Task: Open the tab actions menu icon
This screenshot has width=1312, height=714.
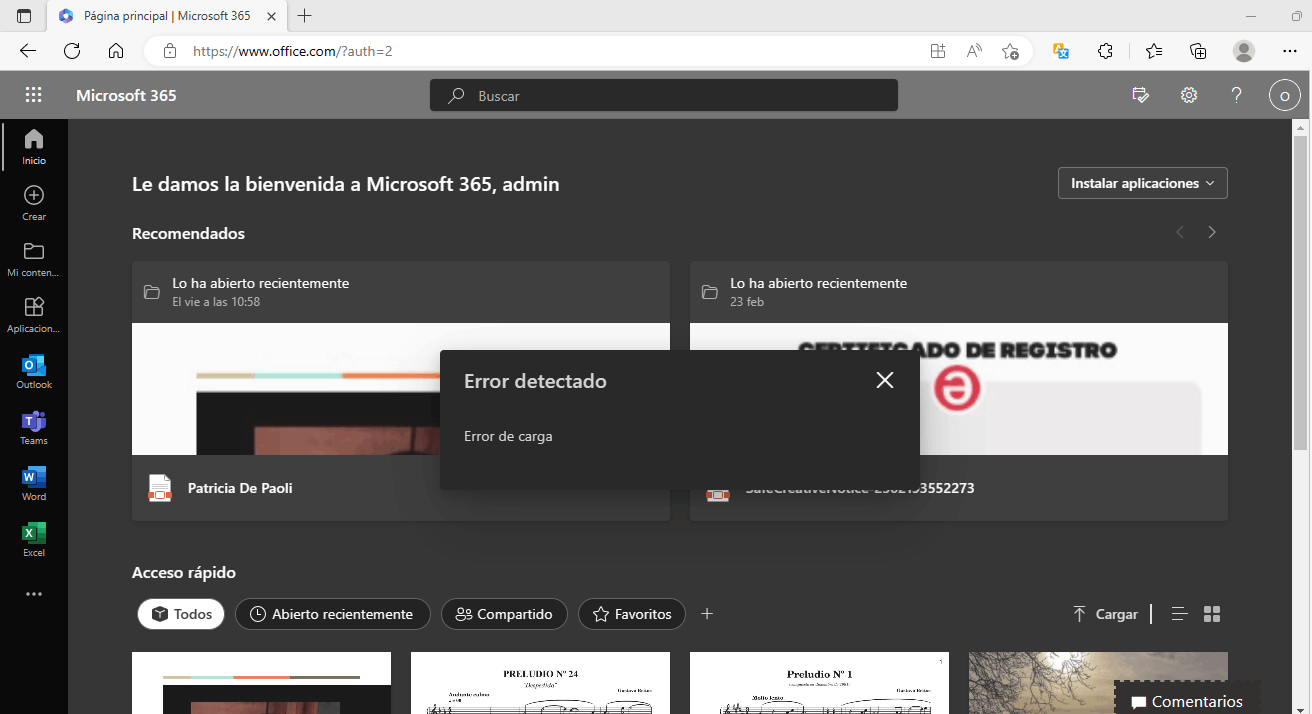Action: pyautogui.click(x=24, y=16)
